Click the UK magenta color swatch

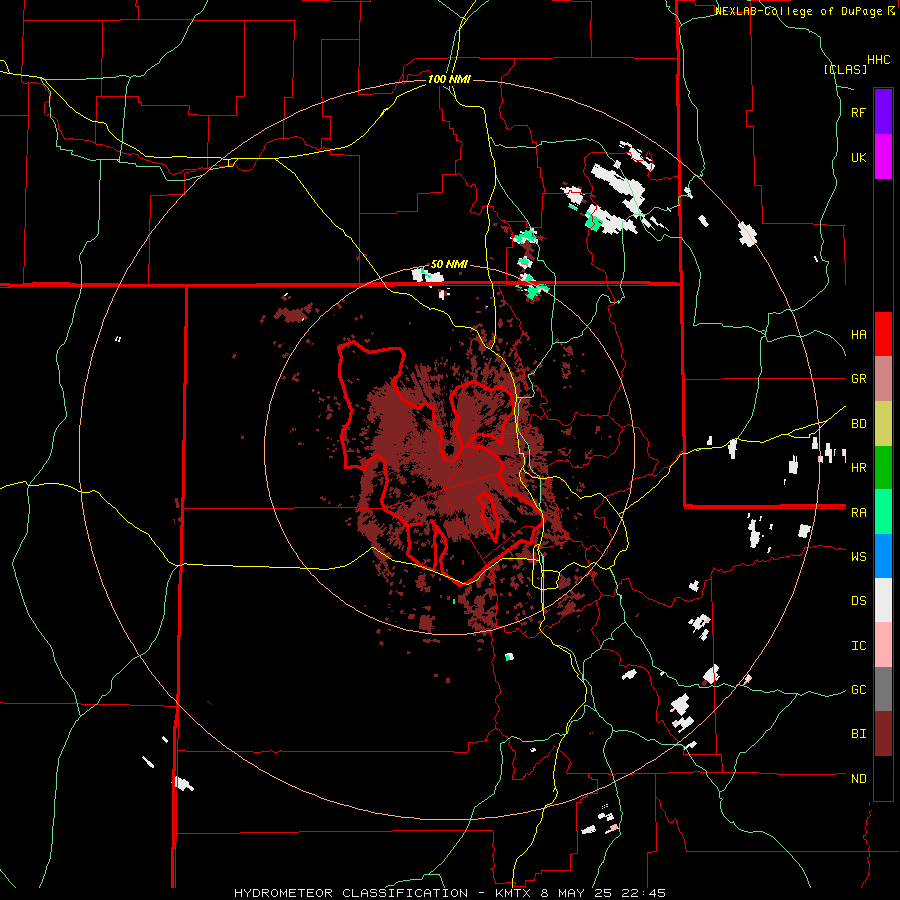click(x=883, y=157)
